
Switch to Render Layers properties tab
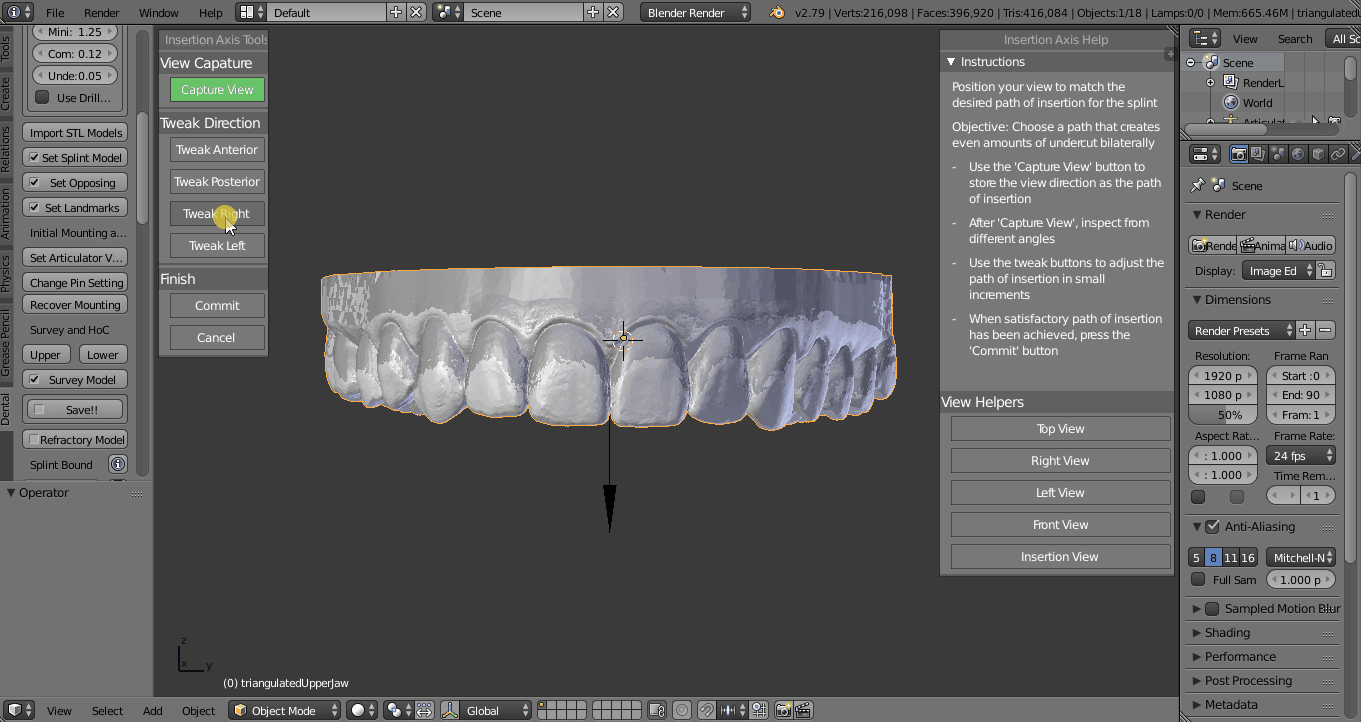(1258, 154)
